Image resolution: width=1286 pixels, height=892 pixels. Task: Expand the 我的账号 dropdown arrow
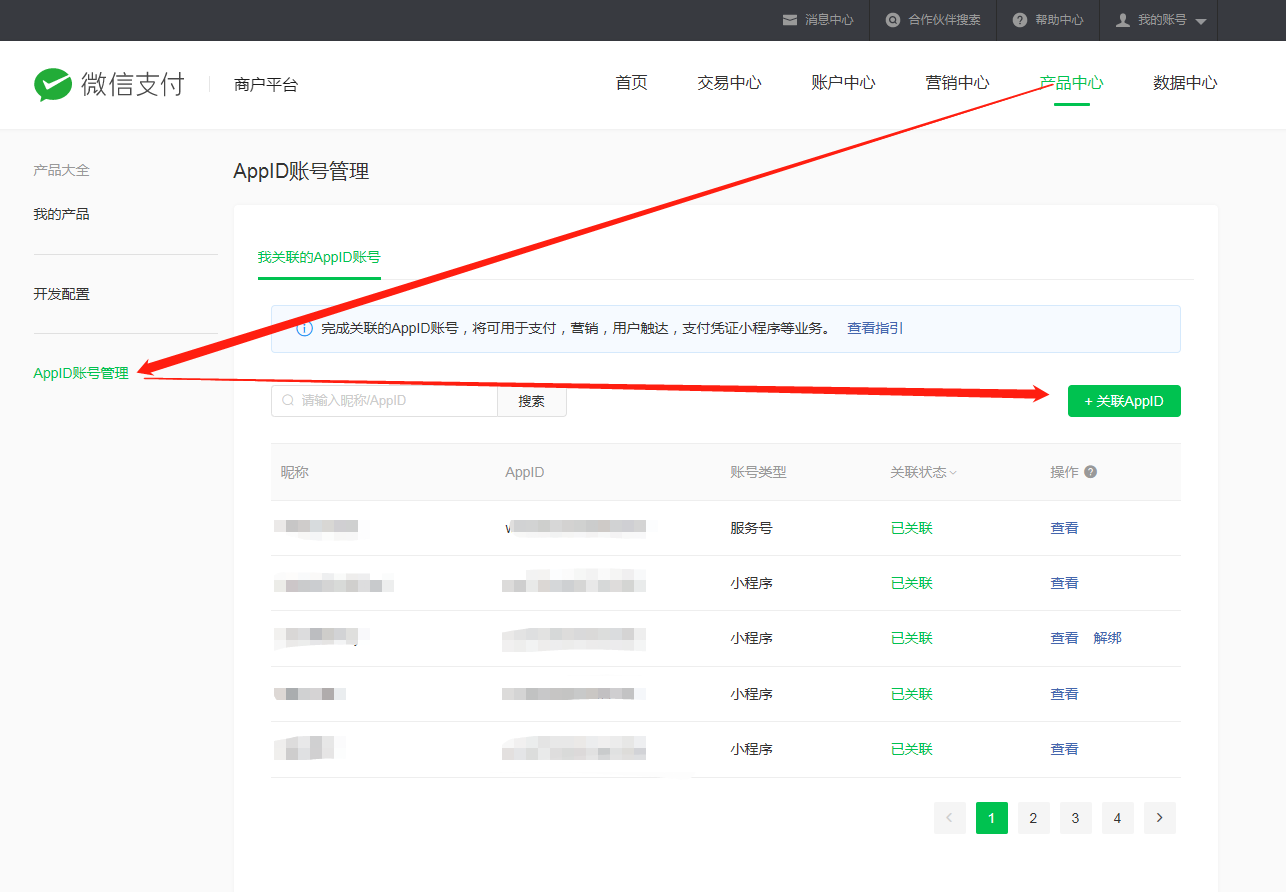tap(1201, 21)
